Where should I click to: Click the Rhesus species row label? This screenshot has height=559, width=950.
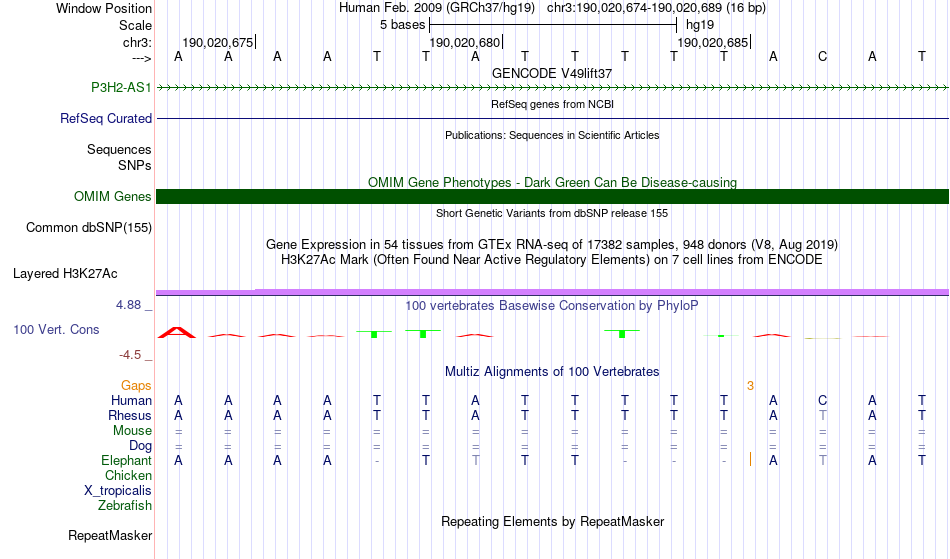pos(130,415)
